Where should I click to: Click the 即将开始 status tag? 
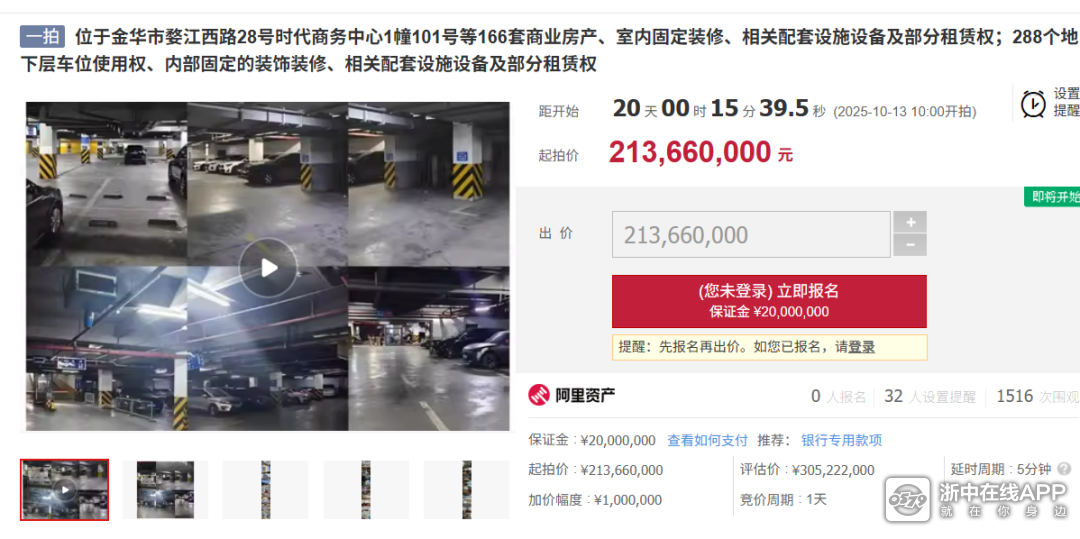coord(1052,197)
